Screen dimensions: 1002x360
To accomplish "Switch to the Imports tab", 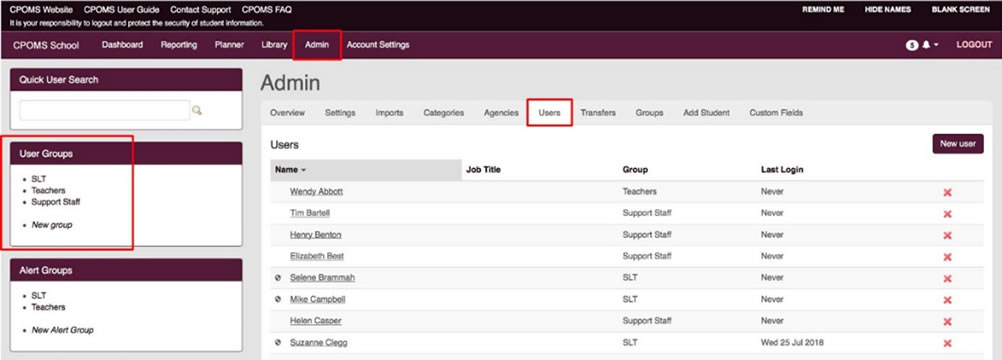I will point(389,113).
